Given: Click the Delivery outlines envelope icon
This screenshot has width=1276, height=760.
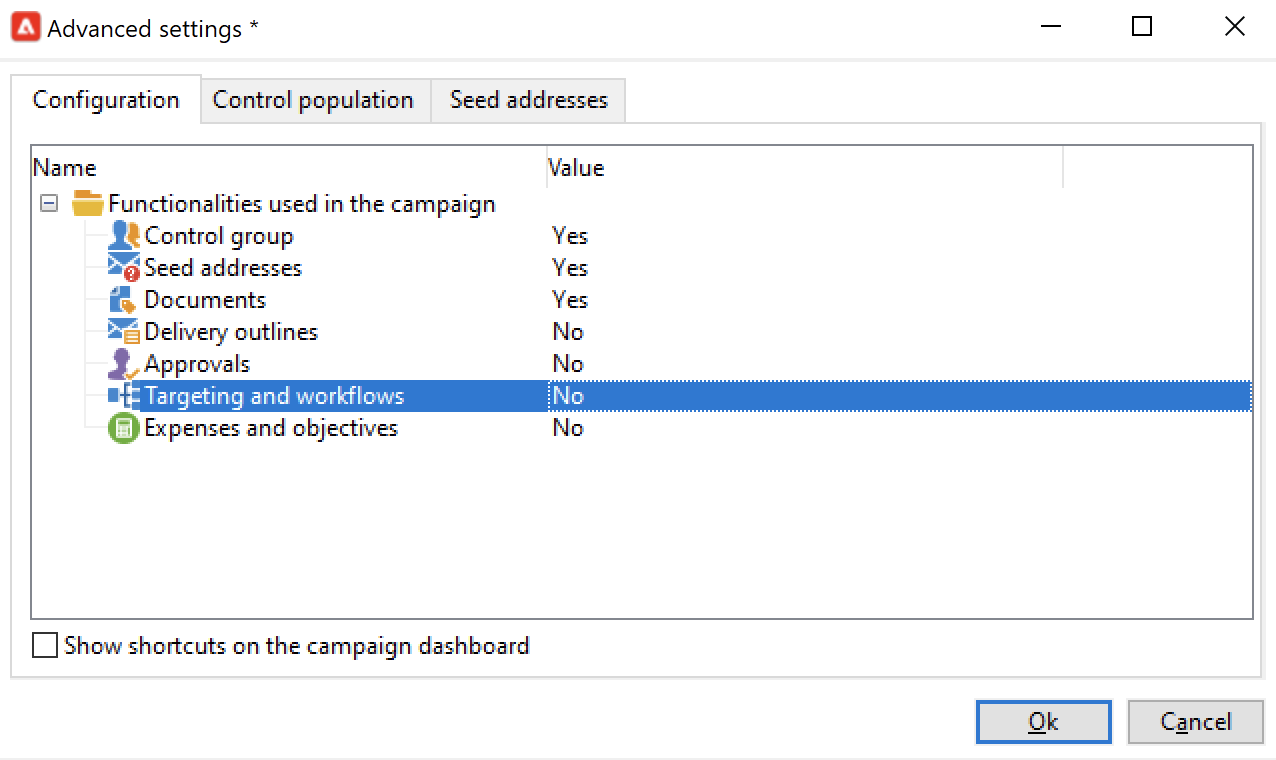Looking at the screenshot, I should coord(124,332).
